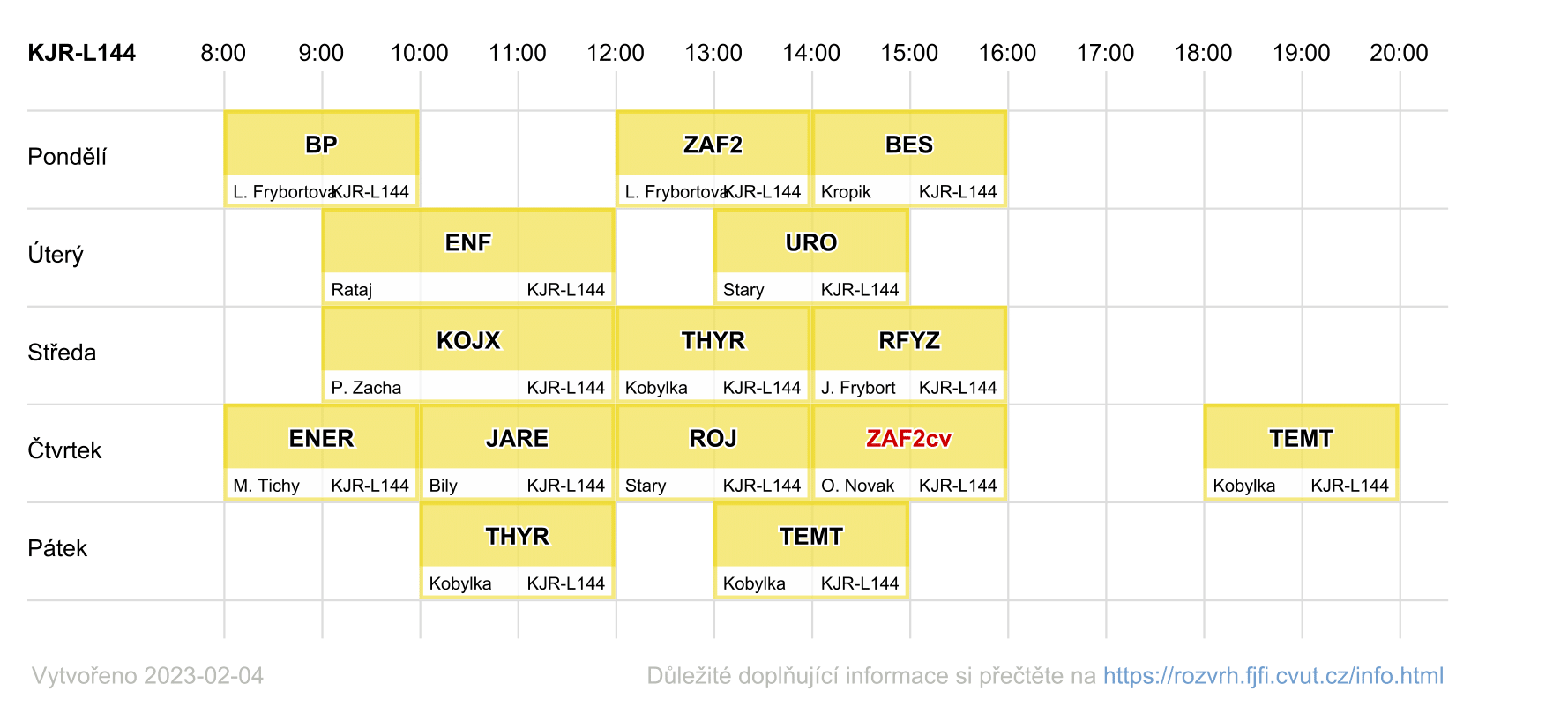Screen dimensions: 1568x713
Task: Open the rozvrh.fjfi.cvut.cz info link
Action: pyautogui.click(x=1273, y=676)
